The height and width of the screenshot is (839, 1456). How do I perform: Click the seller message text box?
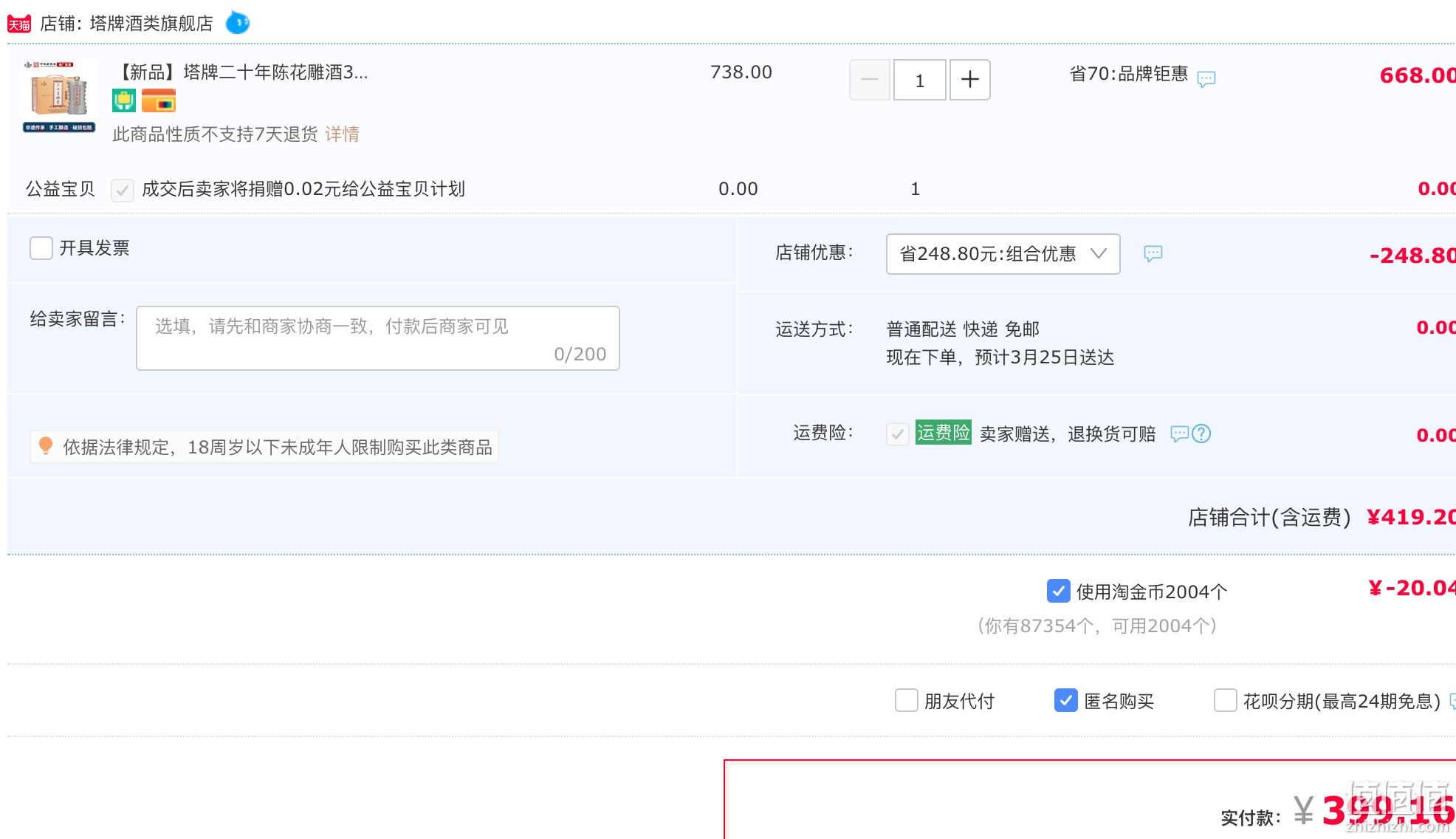click(x=378, y=338)
